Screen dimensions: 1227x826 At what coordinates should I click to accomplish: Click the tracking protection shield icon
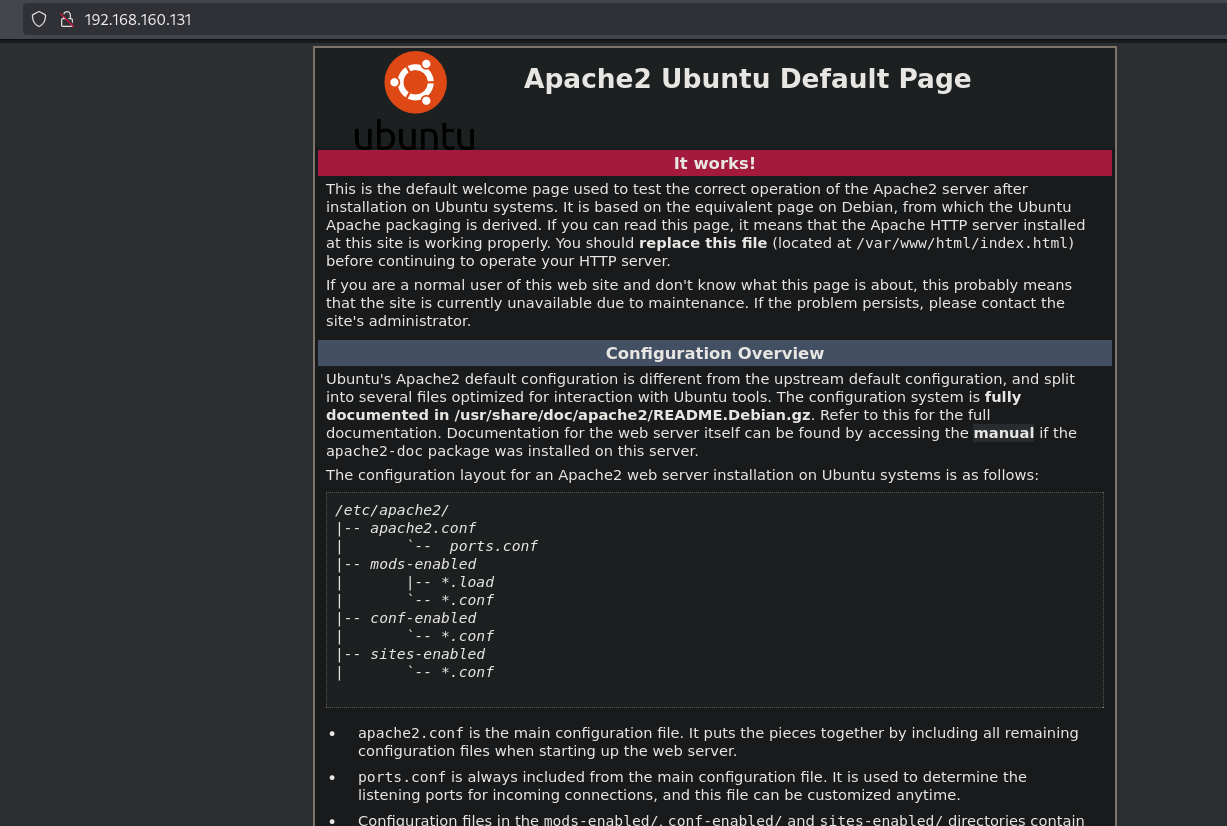pos(39,19)
